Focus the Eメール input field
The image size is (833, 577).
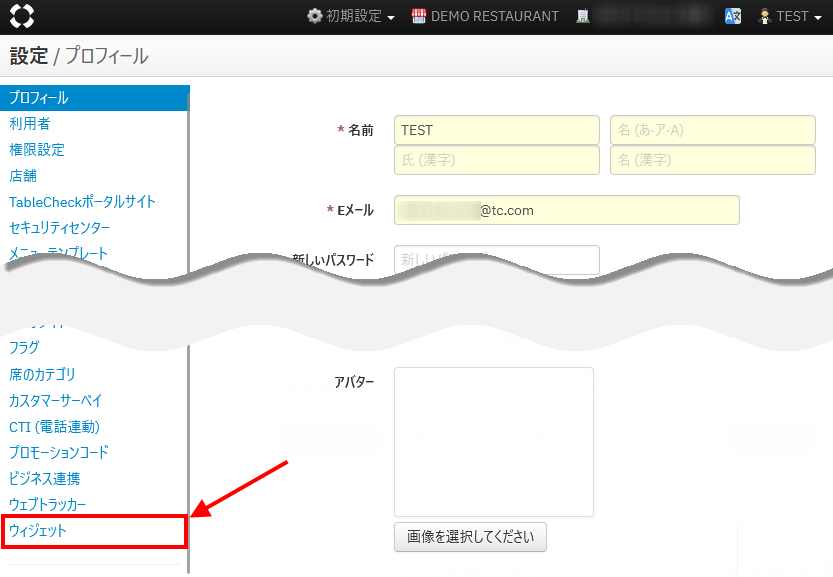[x=566, y=210]
